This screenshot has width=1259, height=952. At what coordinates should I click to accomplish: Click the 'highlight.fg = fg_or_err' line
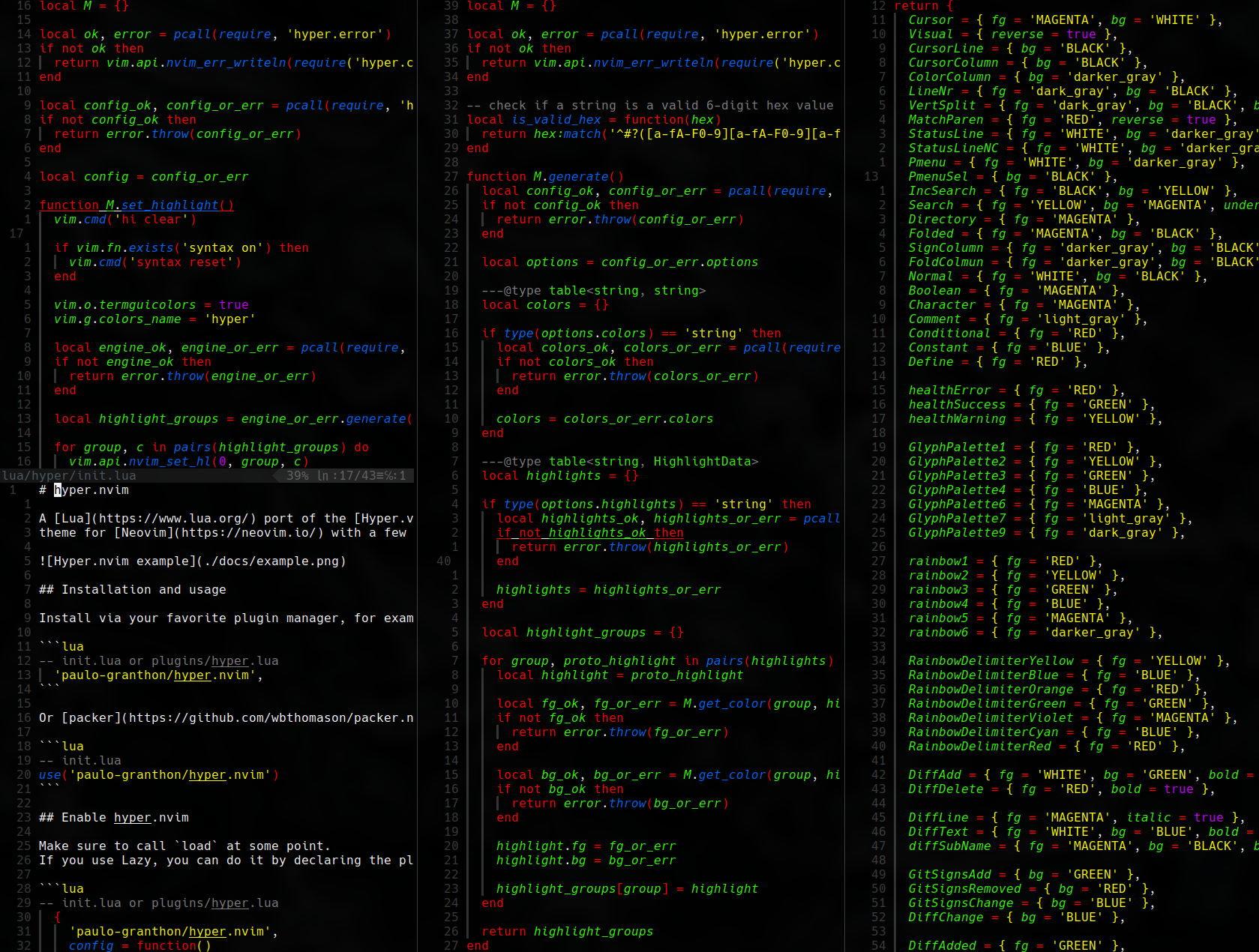coord(586,846)
